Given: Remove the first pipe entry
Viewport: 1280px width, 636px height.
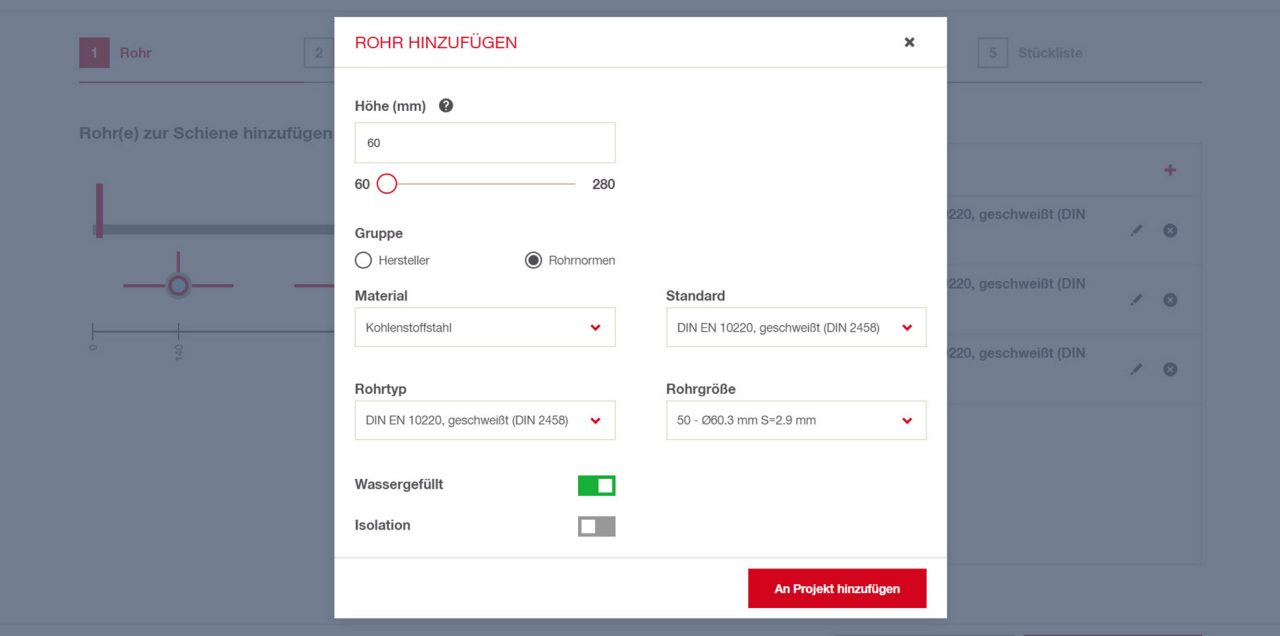Looking at the screenshot, I should pos(1169,230).
